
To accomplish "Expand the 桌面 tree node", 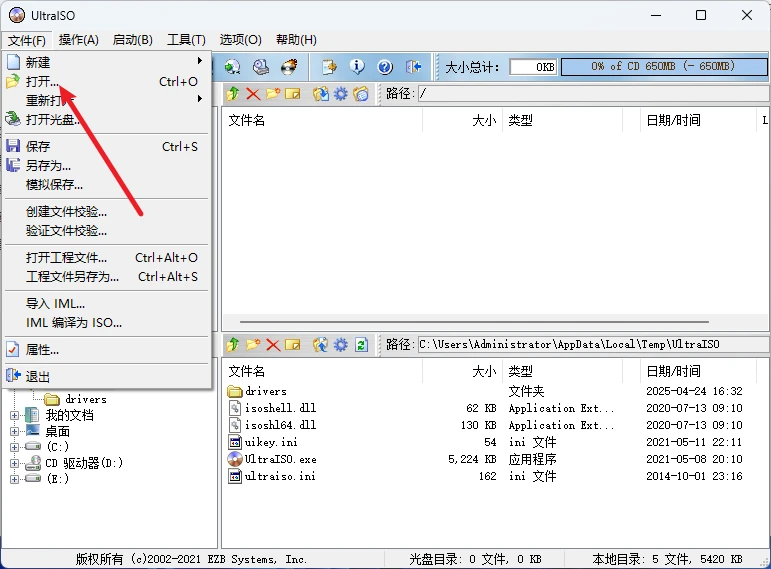I will click(14, 431).
